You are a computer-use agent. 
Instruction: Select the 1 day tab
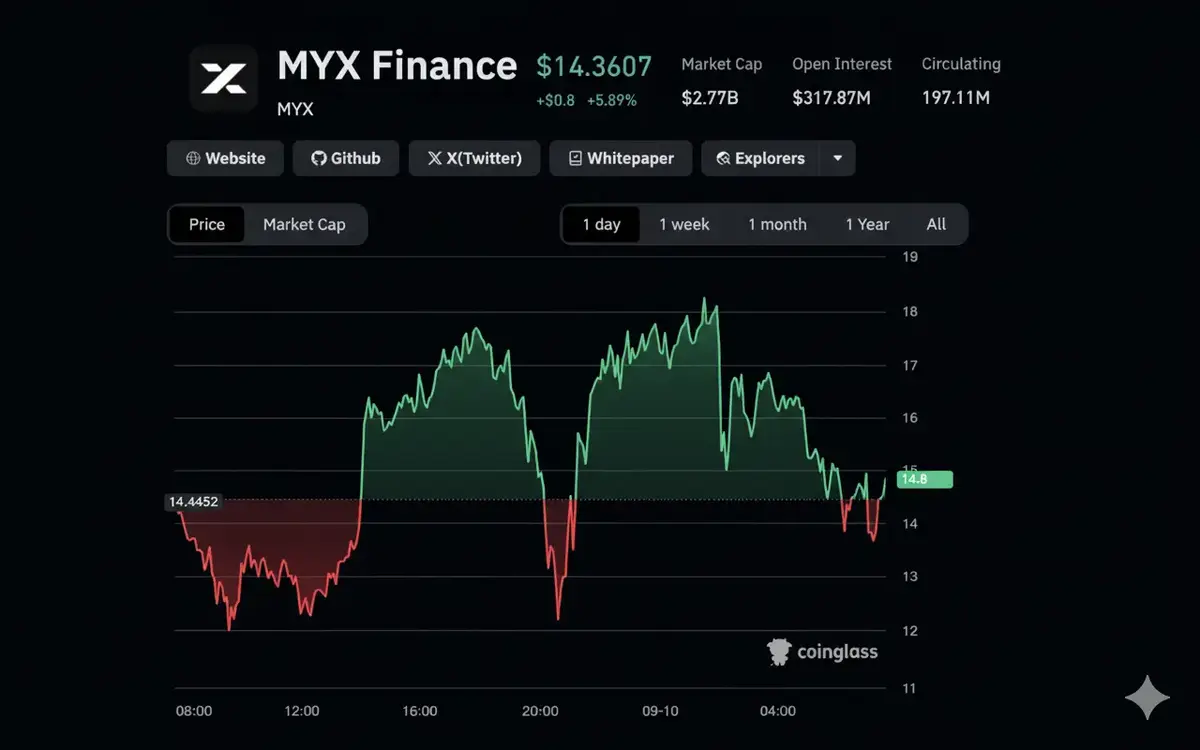[602, 224]
